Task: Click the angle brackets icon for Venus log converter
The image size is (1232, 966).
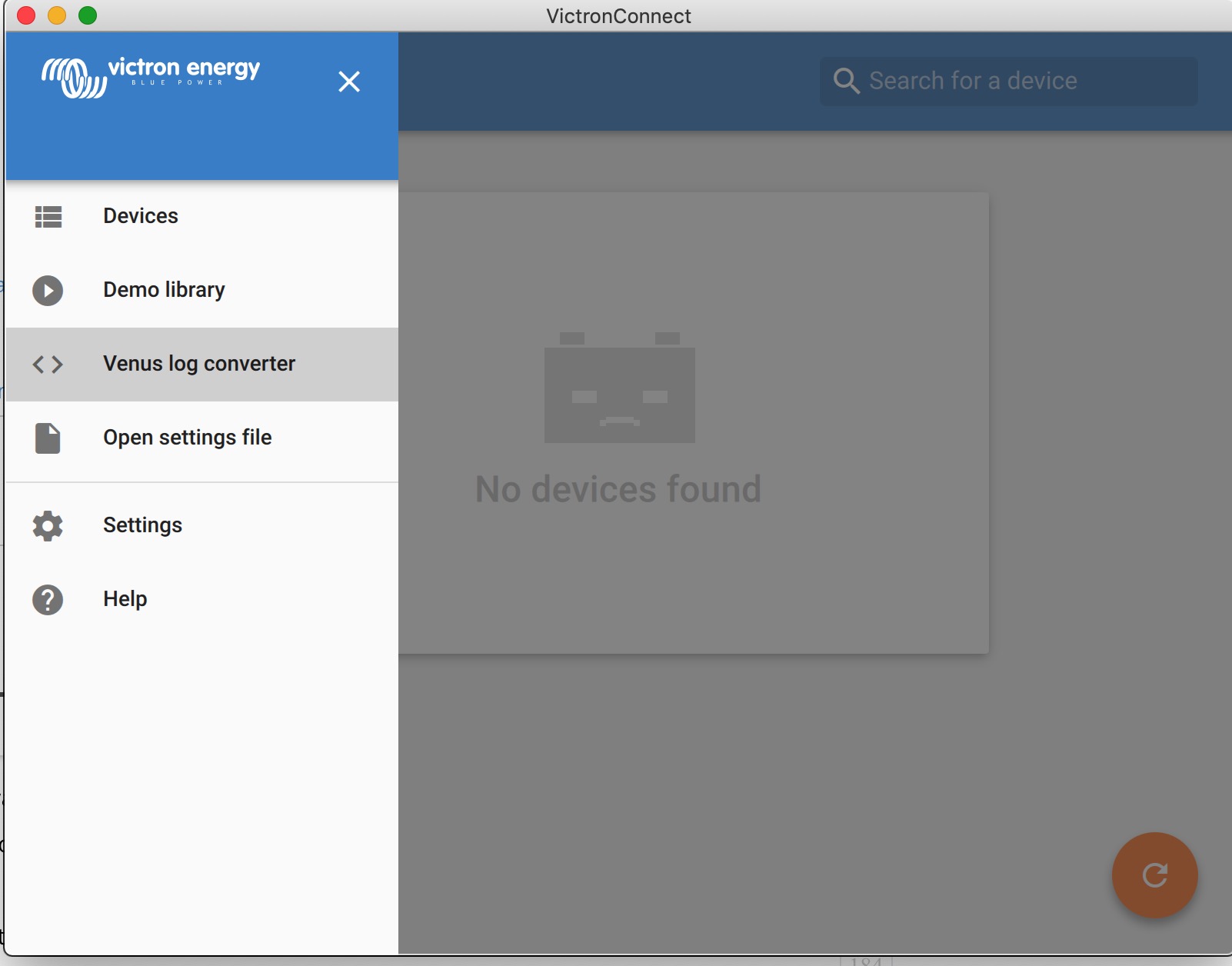Action: click(x=48, y=365)
